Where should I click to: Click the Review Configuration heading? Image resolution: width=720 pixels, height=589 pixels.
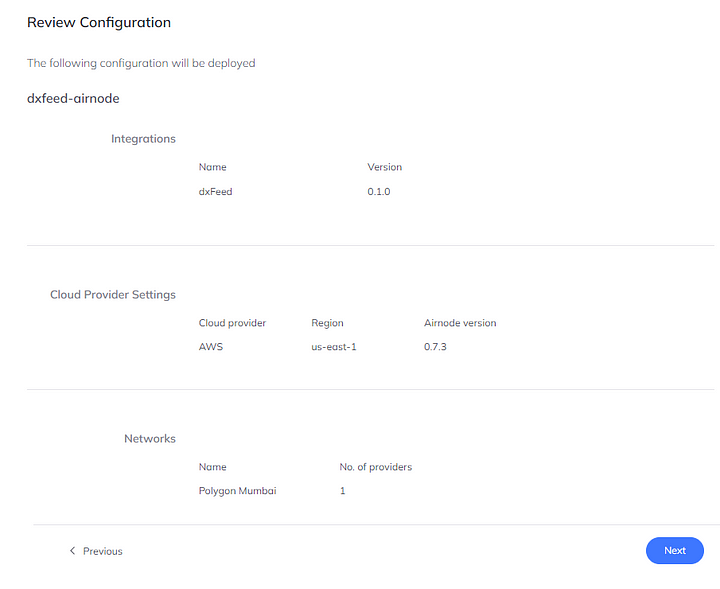pos(99,22)
